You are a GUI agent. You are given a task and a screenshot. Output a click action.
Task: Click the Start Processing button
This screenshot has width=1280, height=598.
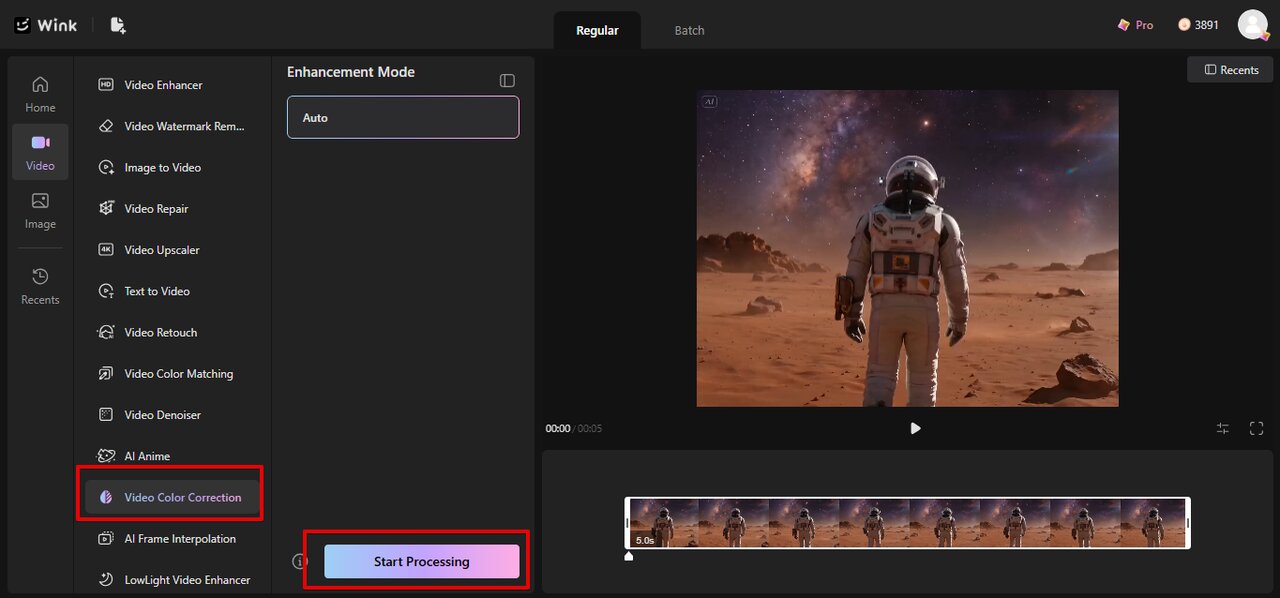tap(421, 561)
